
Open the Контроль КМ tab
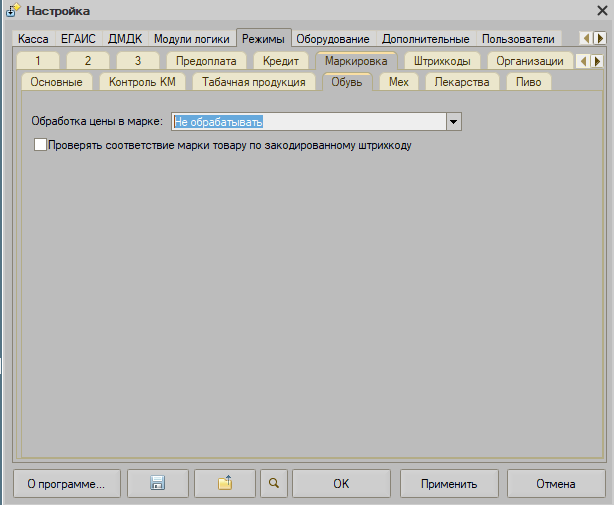pyautogui.click(x=141, y=82)
